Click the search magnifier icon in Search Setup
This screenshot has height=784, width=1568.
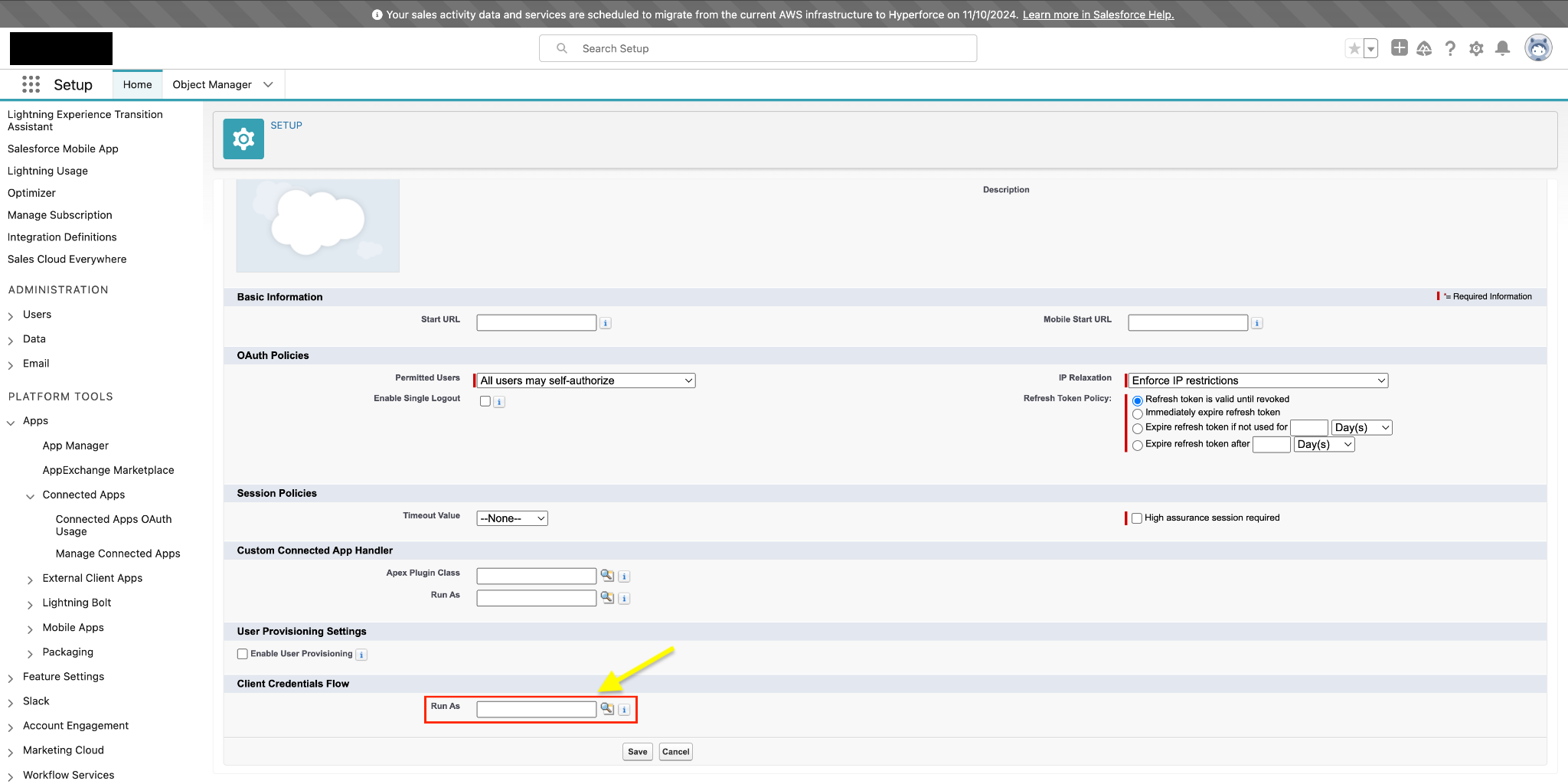(562, 48)
